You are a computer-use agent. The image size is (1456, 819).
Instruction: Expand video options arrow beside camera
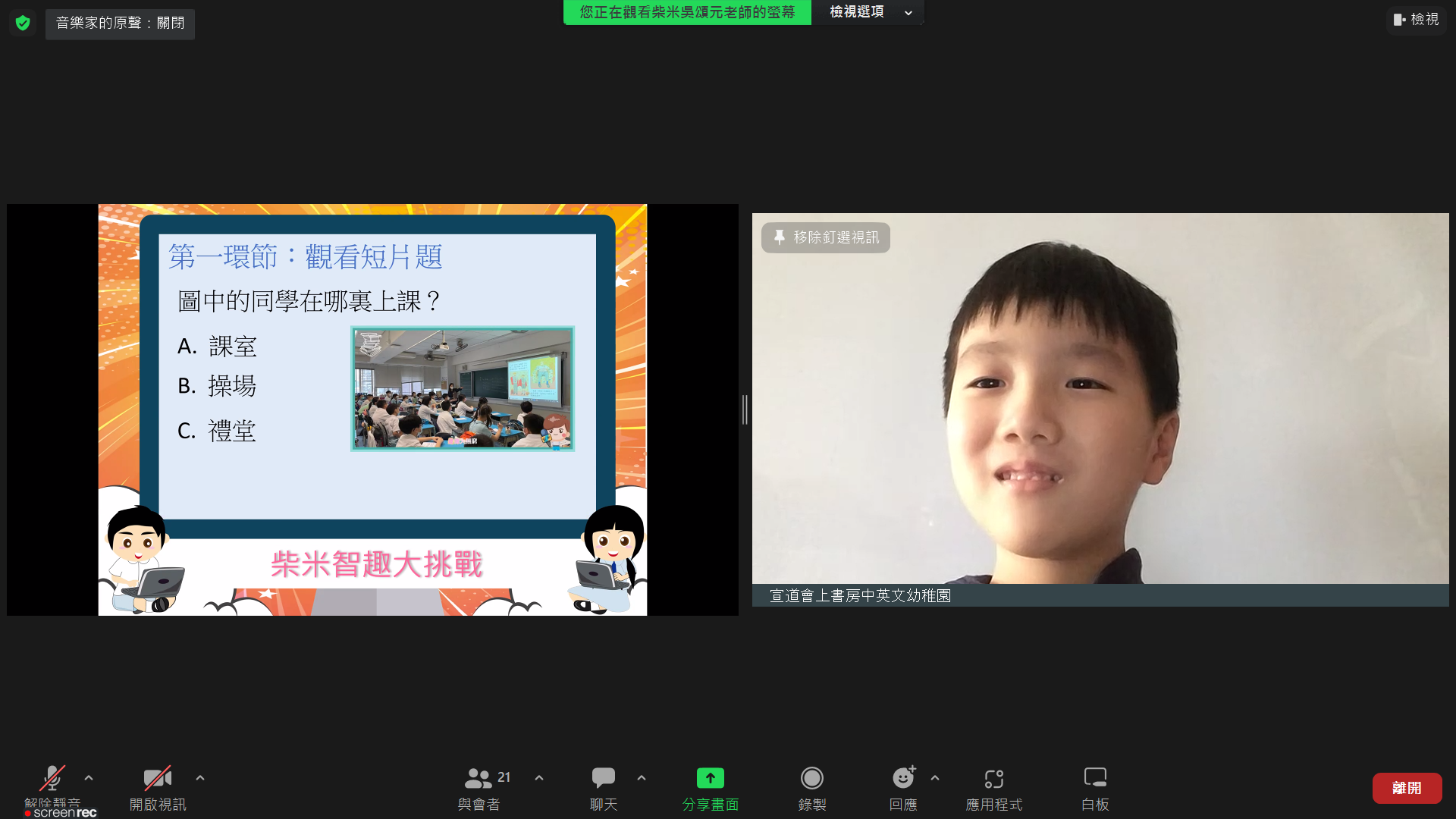pyautogui.click(x=200, y=778)
